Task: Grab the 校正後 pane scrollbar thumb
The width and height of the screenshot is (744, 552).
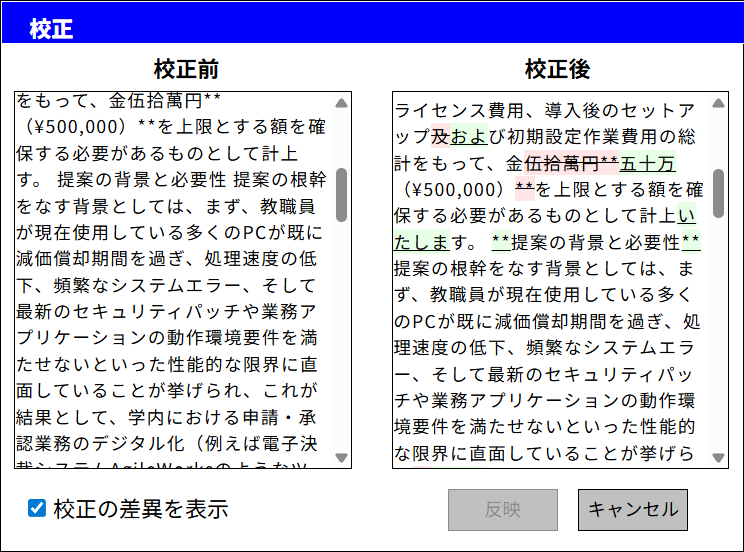Action: [x=717, y=193]
